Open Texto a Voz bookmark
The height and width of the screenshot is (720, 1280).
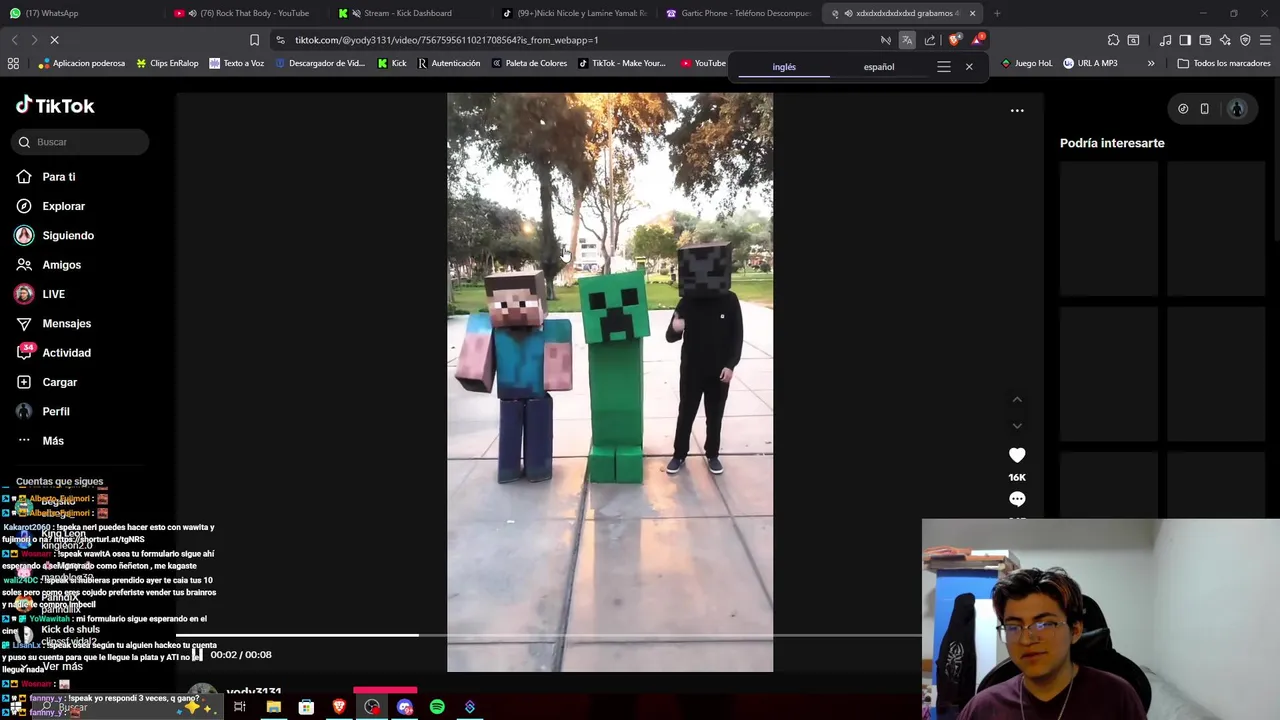click(x=237, y=63)
